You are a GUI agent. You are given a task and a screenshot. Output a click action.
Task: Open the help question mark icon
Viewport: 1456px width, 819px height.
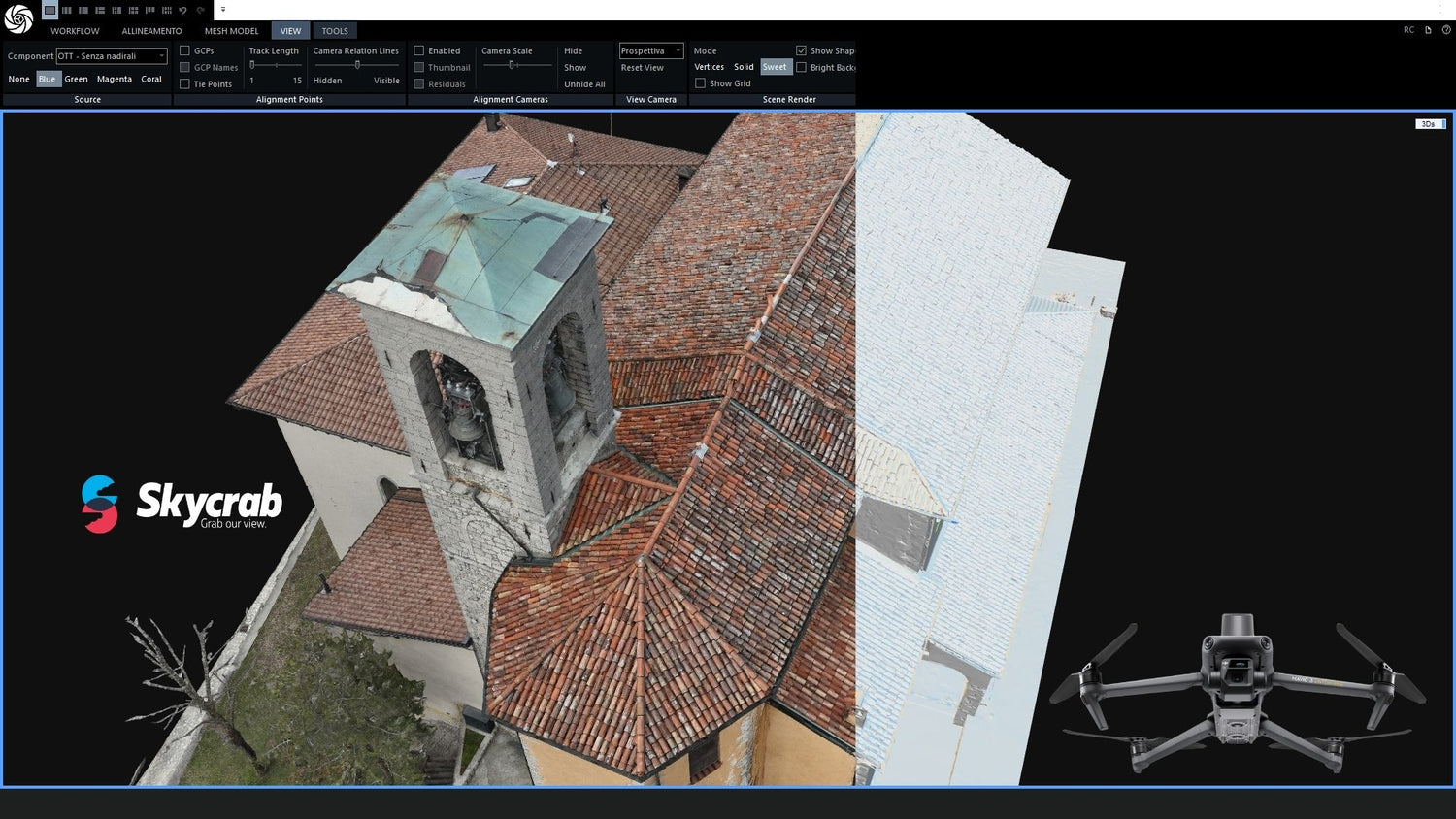point(1447,30)
